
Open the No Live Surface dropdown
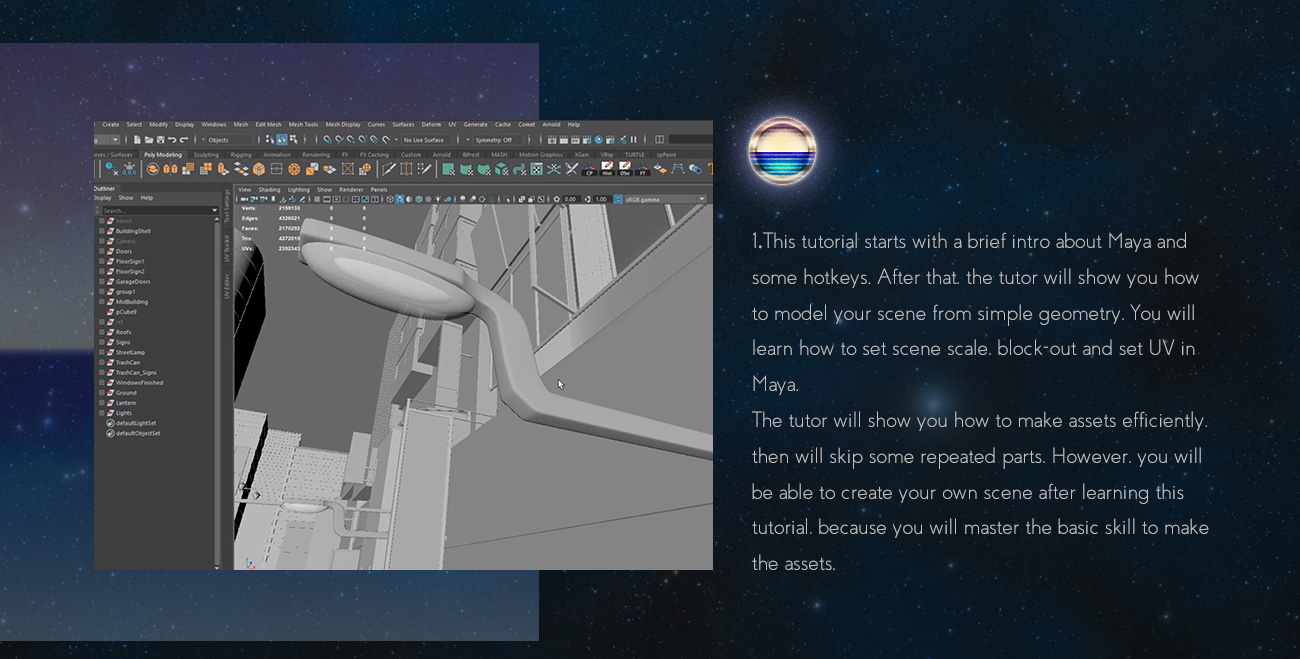pos(425,140)
